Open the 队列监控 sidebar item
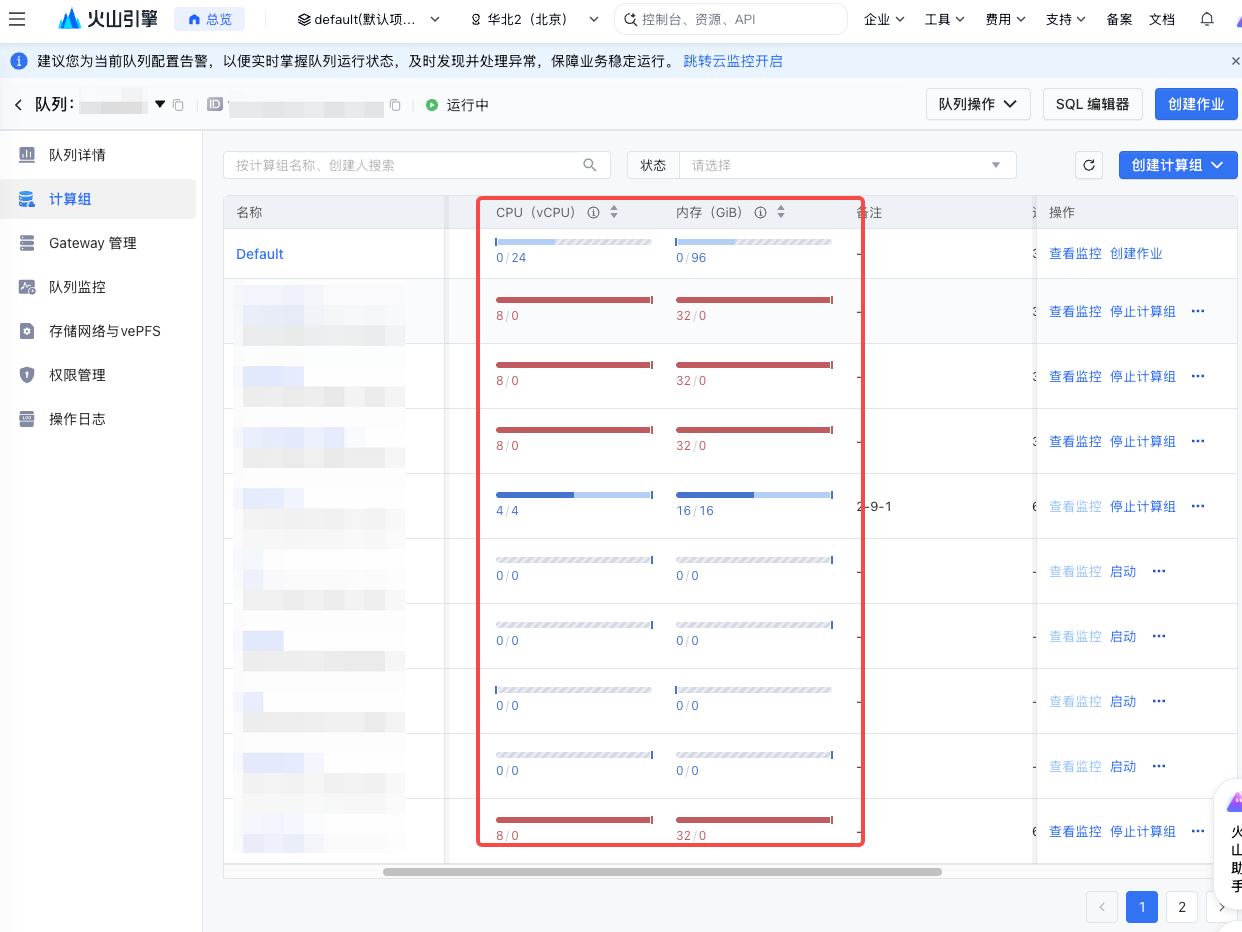This screenshot has height=932, width=1242. (x=99, y=287)
